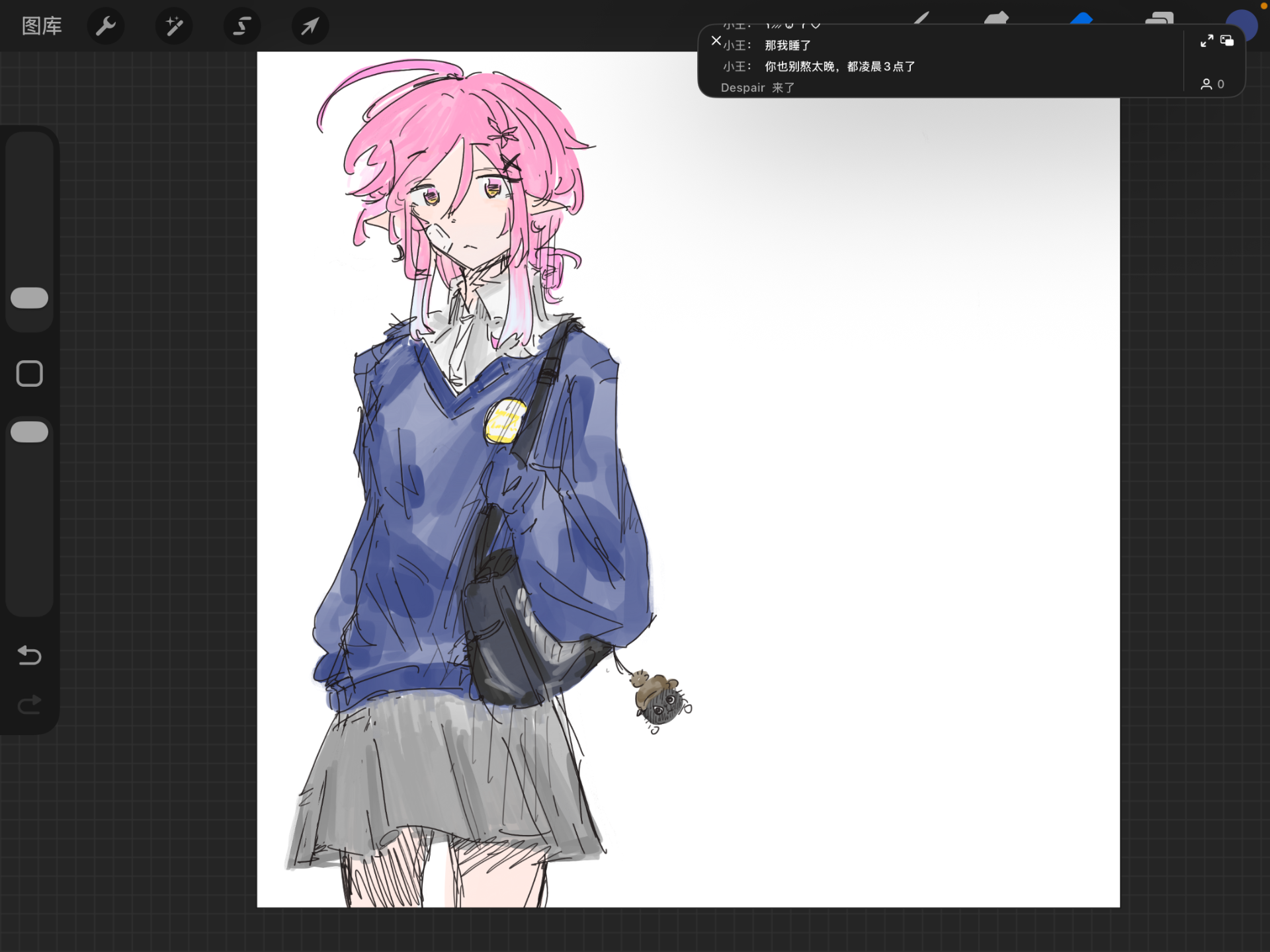
Task: Click the brush opacity slider handle
Action: pyautogui.click(x=30, y=432)
